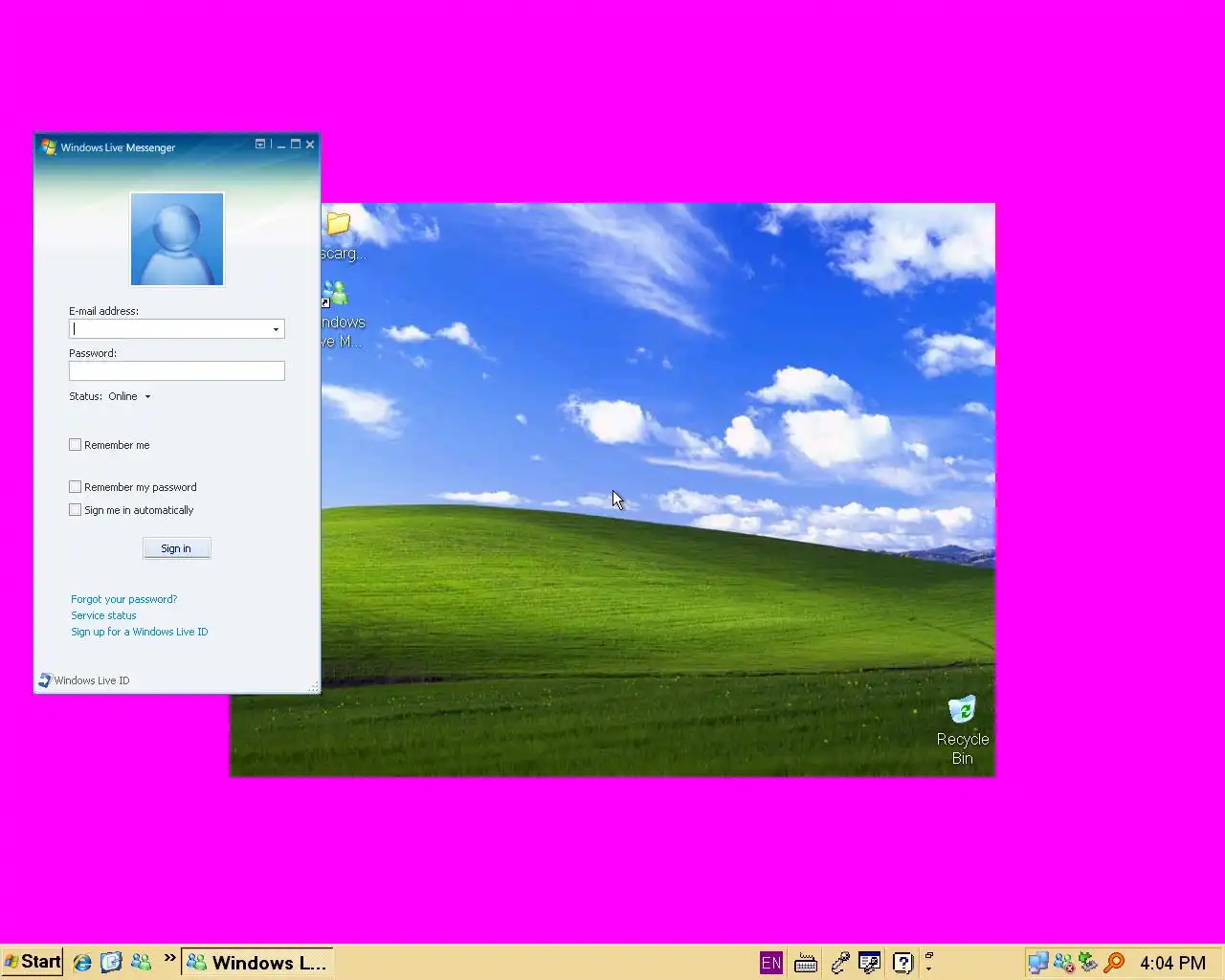Click the handwriting tools icon in language bar
Image resolution: width=1225 pixels, height=980 pixels.
click(839, 963)
